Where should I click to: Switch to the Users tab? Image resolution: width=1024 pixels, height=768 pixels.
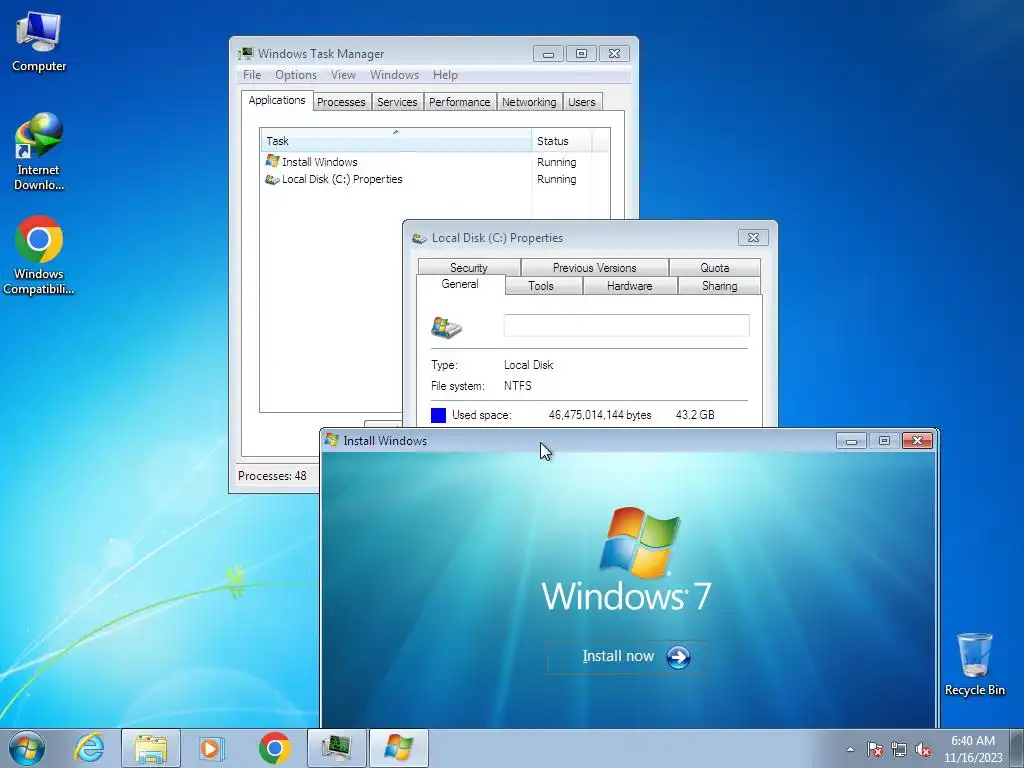(x=581, y=102)
